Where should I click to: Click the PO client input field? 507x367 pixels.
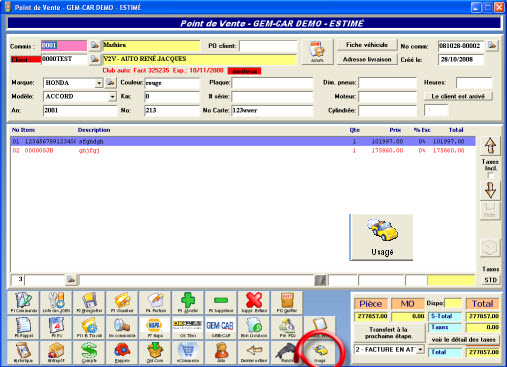(268, 46)
